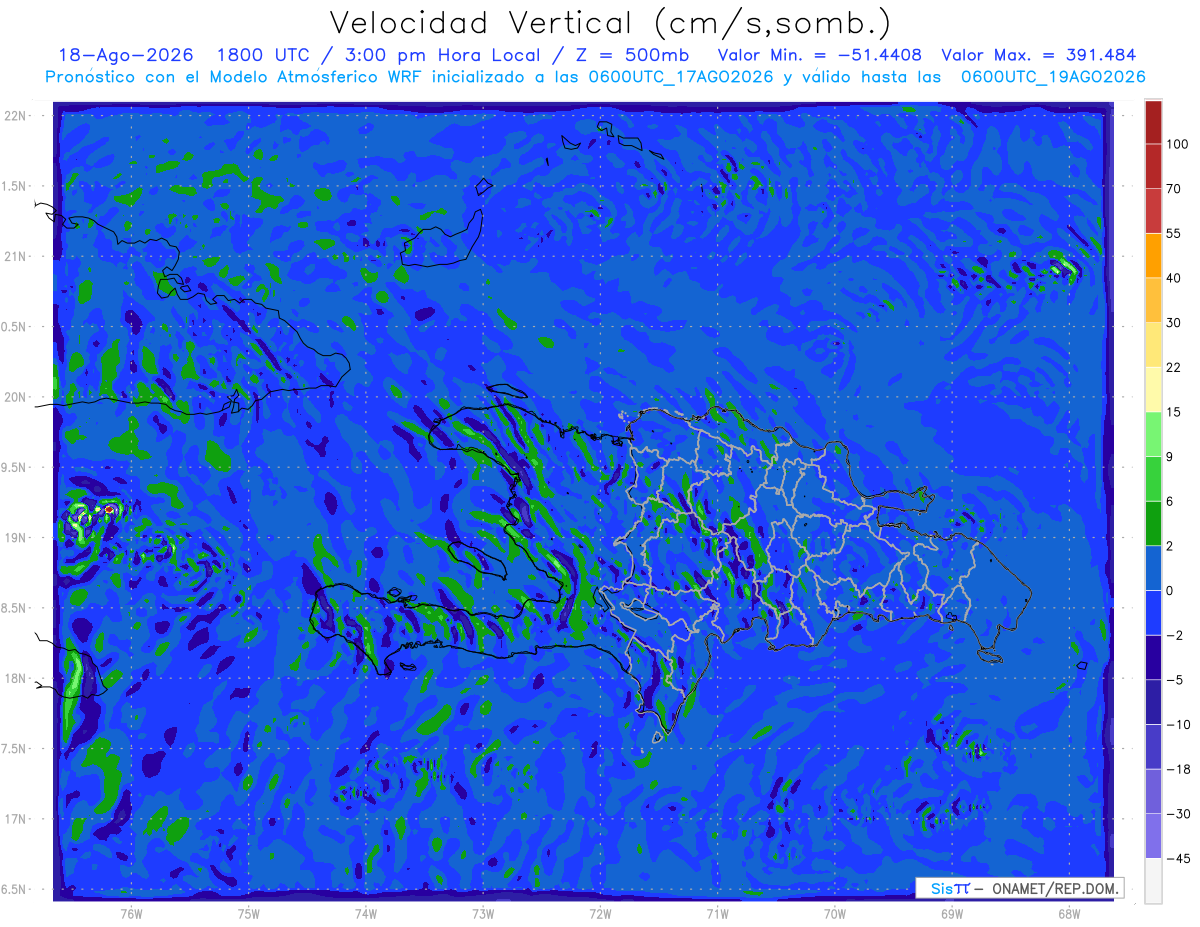Click the colorbar label "-18"
Screen dimensions: 1200x927
pyautogui.click(x=1177, y=769)
